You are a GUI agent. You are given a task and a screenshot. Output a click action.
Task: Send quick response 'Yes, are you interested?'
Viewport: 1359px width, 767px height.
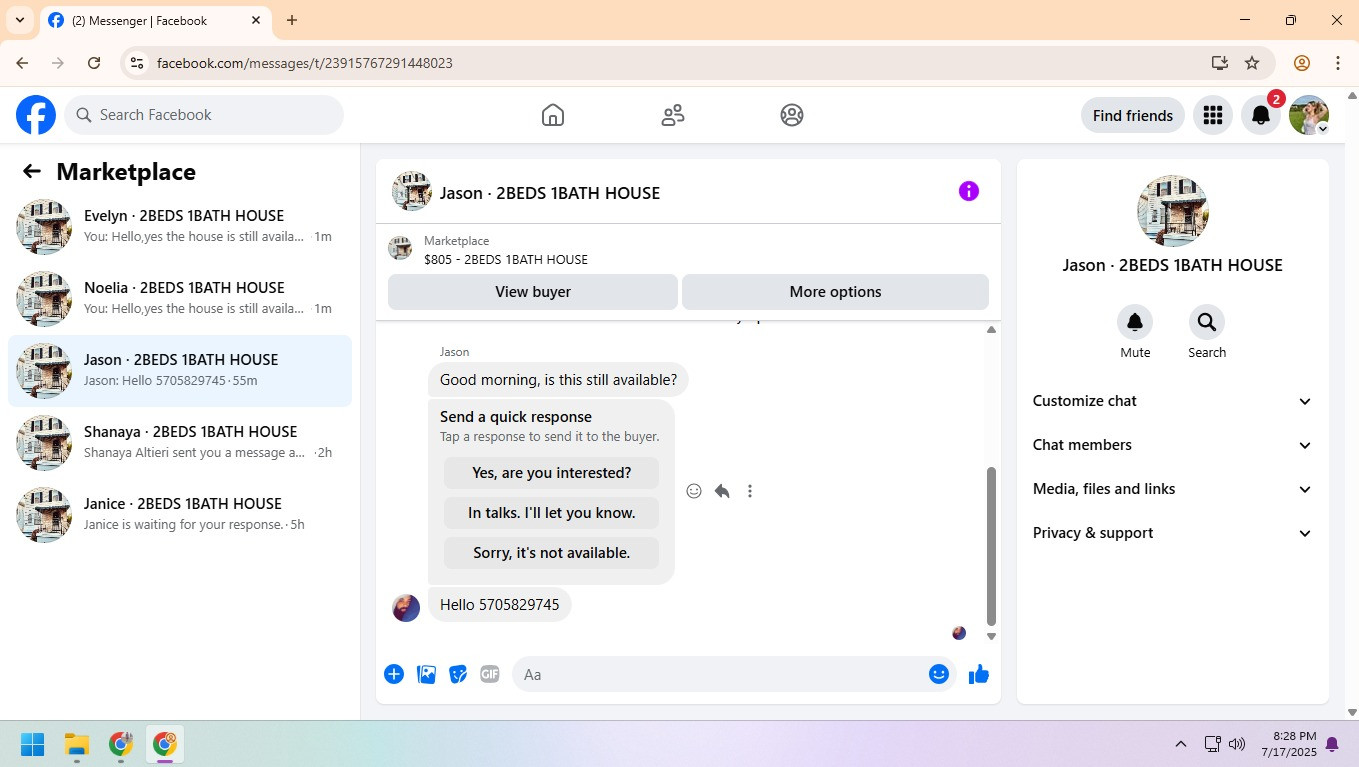pos(552,473)
